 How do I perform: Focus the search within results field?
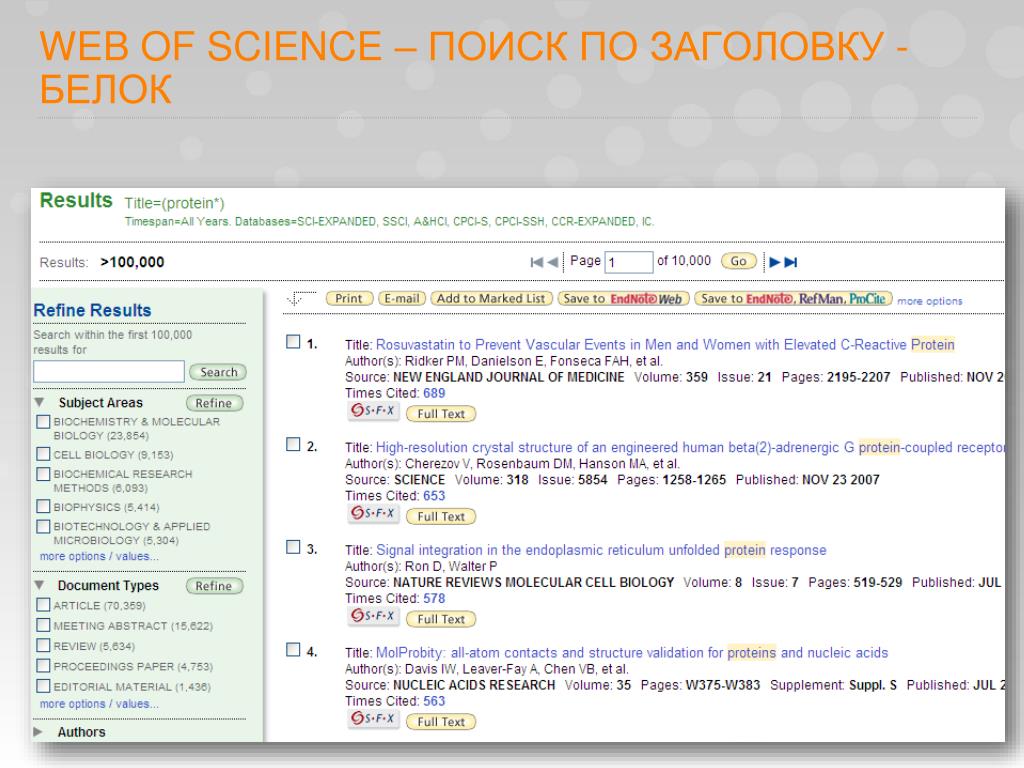109,372
